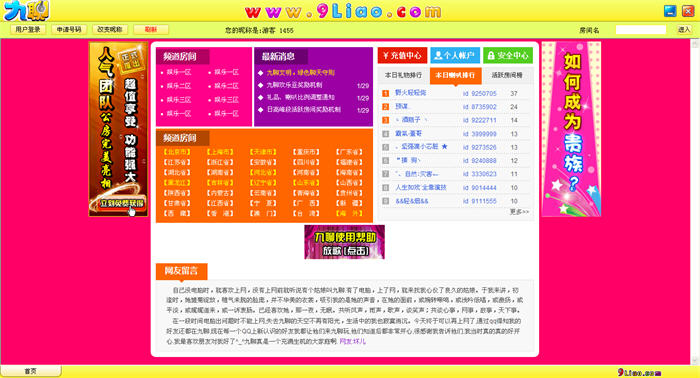
Task: Open the 【辽宁省】 channel room
Action: tap(263, 183)
